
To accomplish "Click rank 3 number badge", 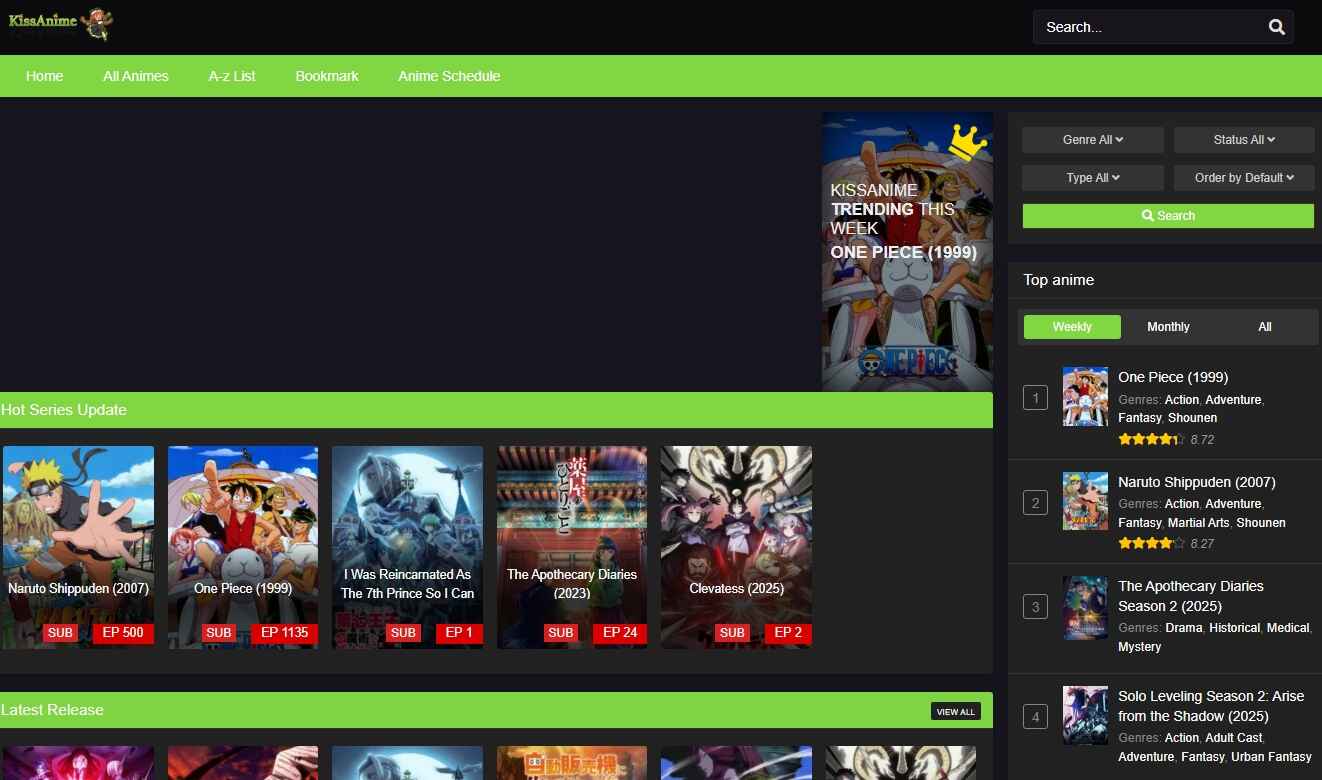I will 1035,606.
